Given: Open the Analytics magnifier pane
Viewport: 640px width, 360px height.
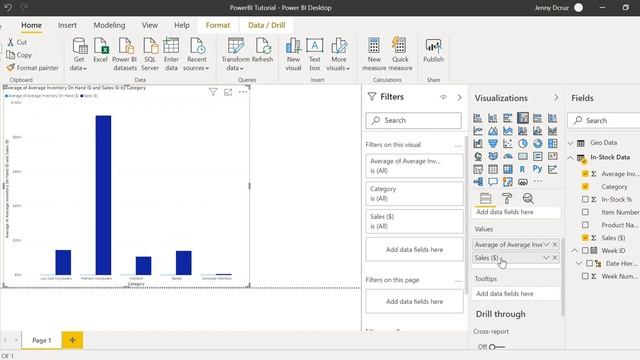Looking at the screenshot, I should tap(528, 199).
